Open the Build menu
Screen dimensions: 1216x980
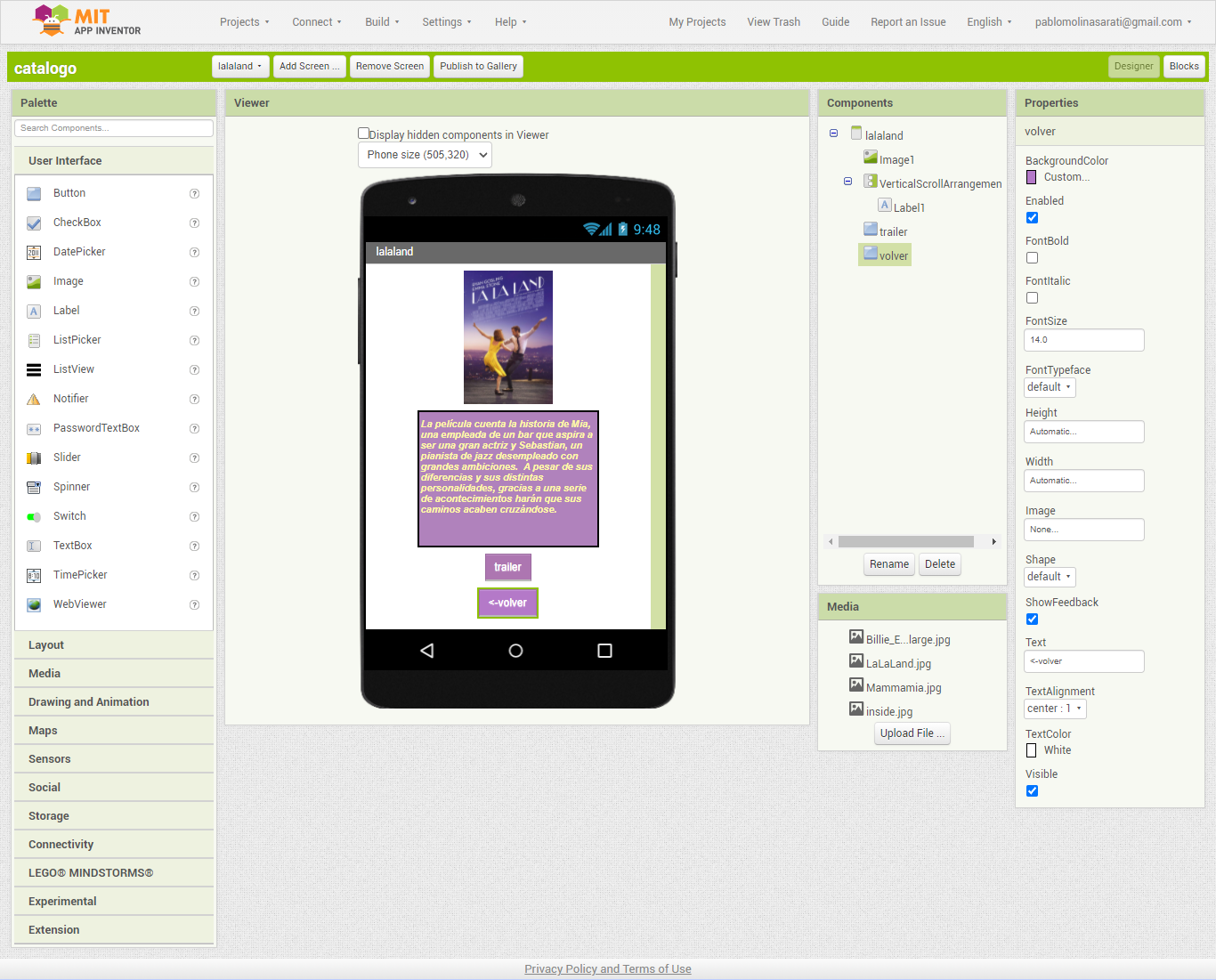tap(382, 22)
